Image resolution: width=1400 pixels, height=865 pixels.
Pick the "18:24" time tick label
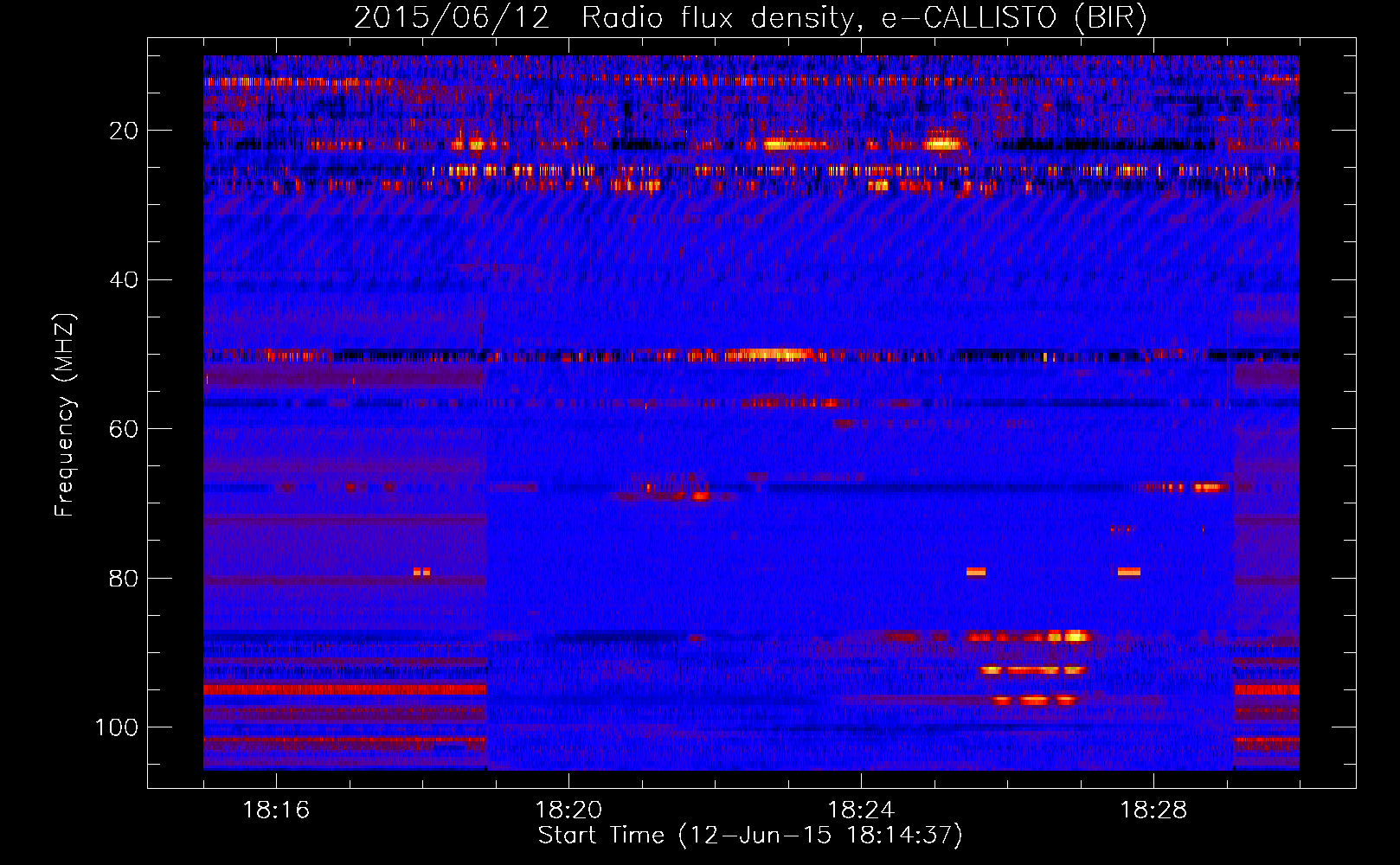click(861, 810)
